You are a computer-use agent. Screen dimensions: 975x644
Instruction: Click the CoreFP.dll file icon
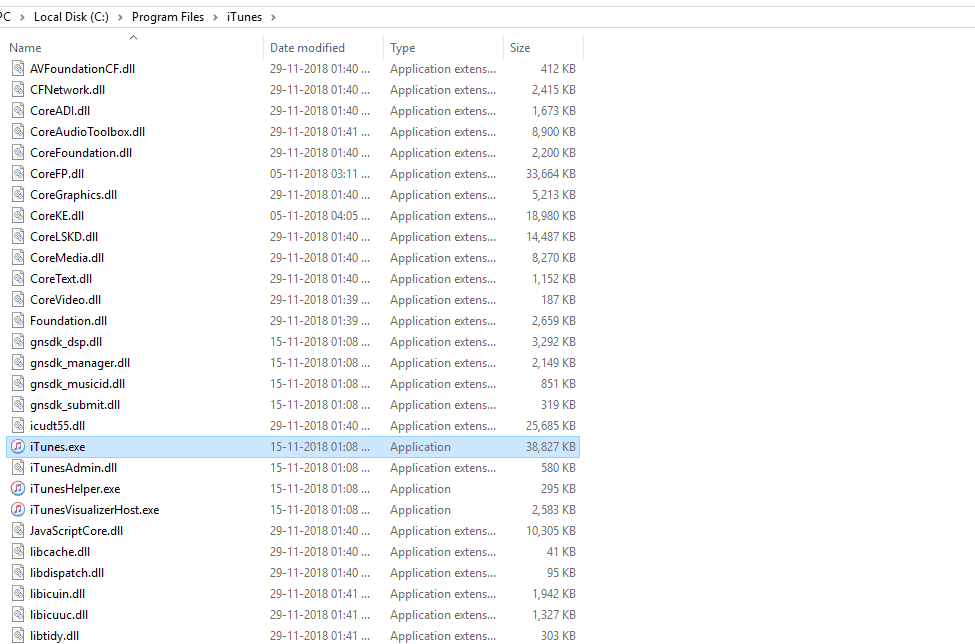tap(18, 173)
